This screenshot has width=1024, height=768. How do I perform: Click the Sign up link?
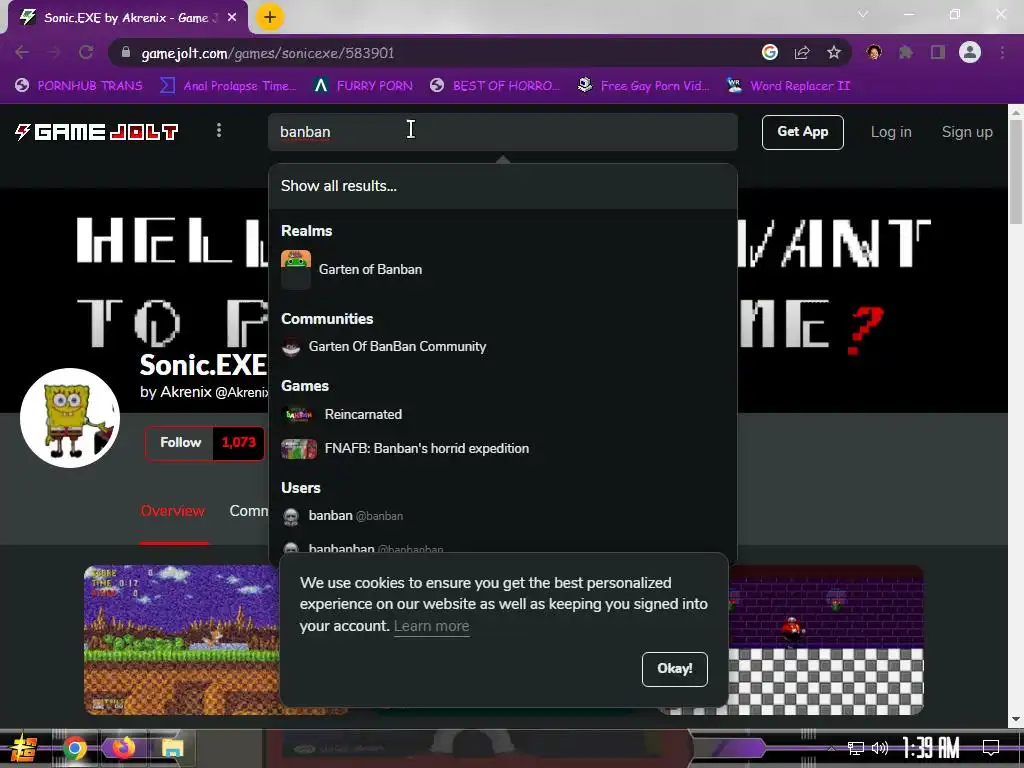(x=967, y=132)
